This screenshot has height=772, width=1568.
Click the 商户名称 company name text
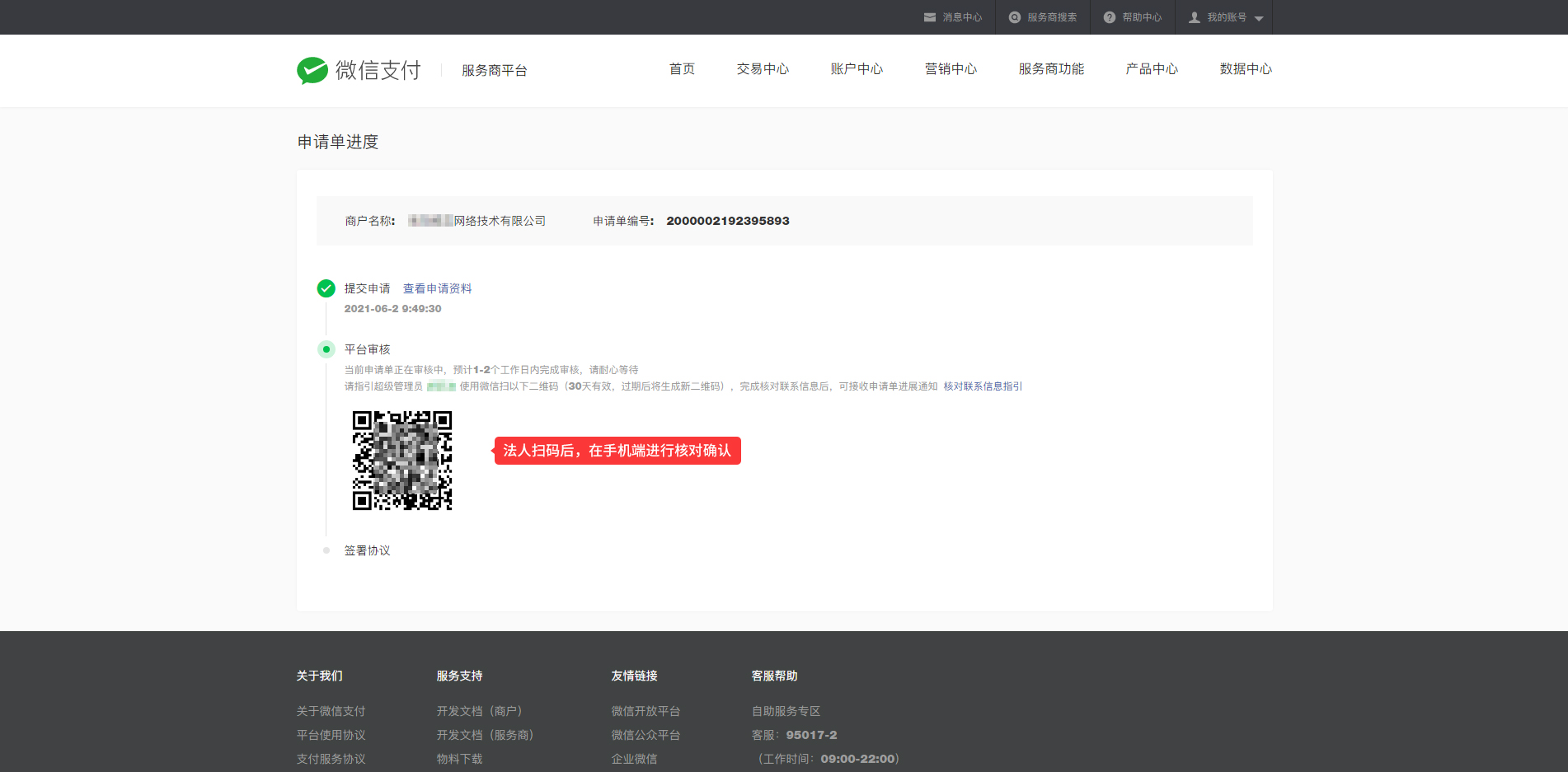pos(477,221)
